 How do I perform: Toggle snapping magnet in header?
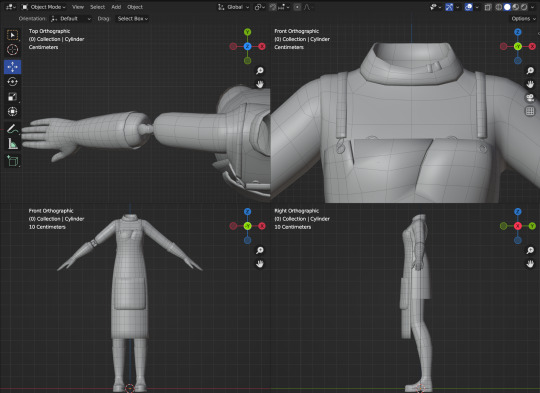273,7
